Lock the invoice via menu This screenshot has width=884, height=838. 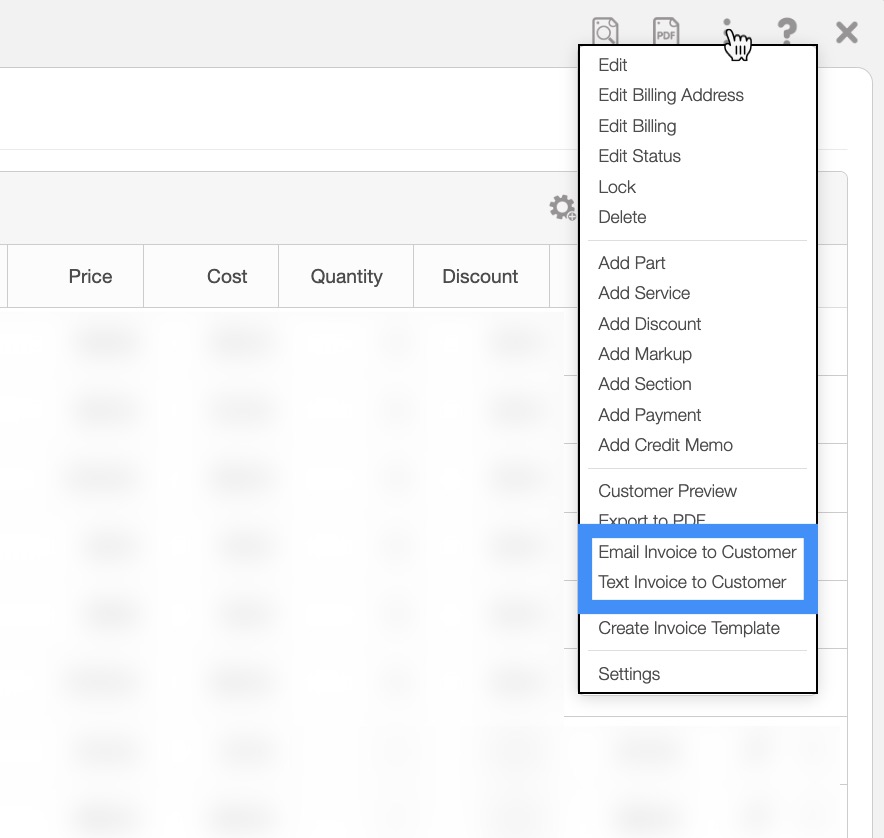(617, 187)
